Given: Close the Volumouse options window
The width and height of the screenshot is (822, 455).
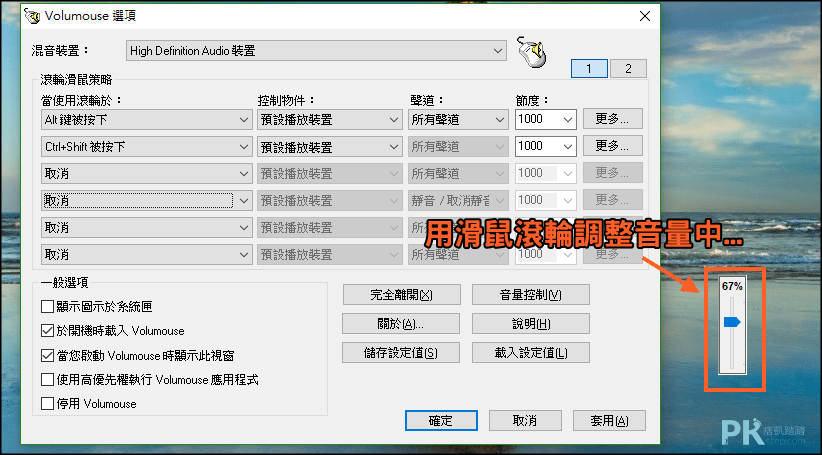Looking at the screenshot, I should 645,16.
